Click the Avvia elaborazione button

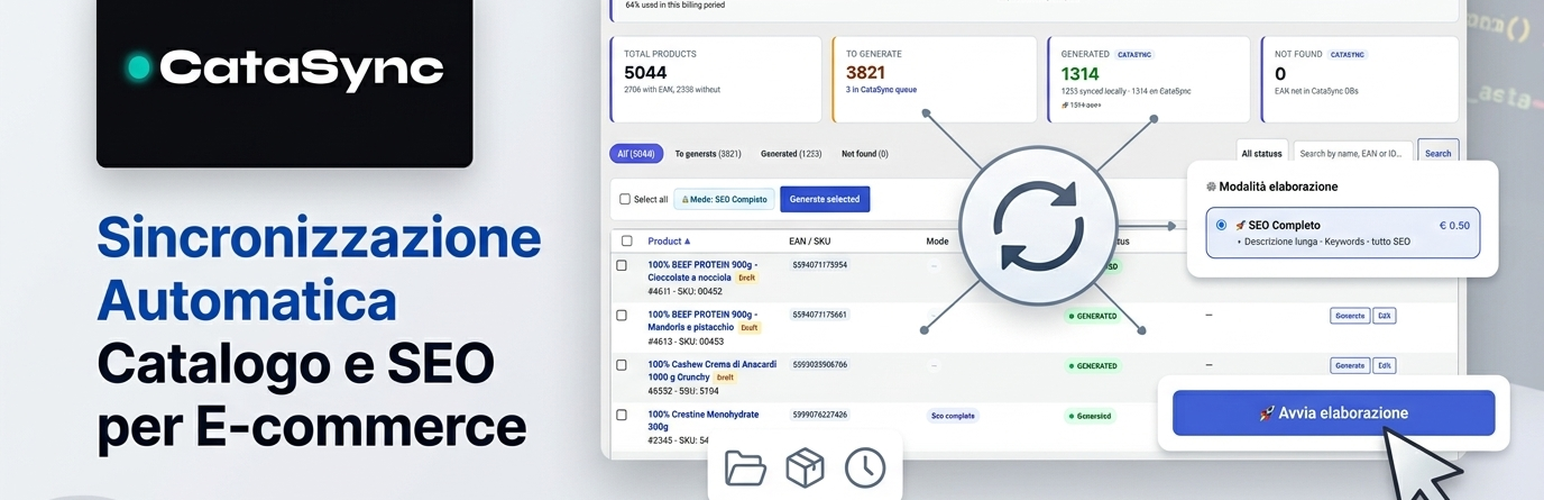1334,413
